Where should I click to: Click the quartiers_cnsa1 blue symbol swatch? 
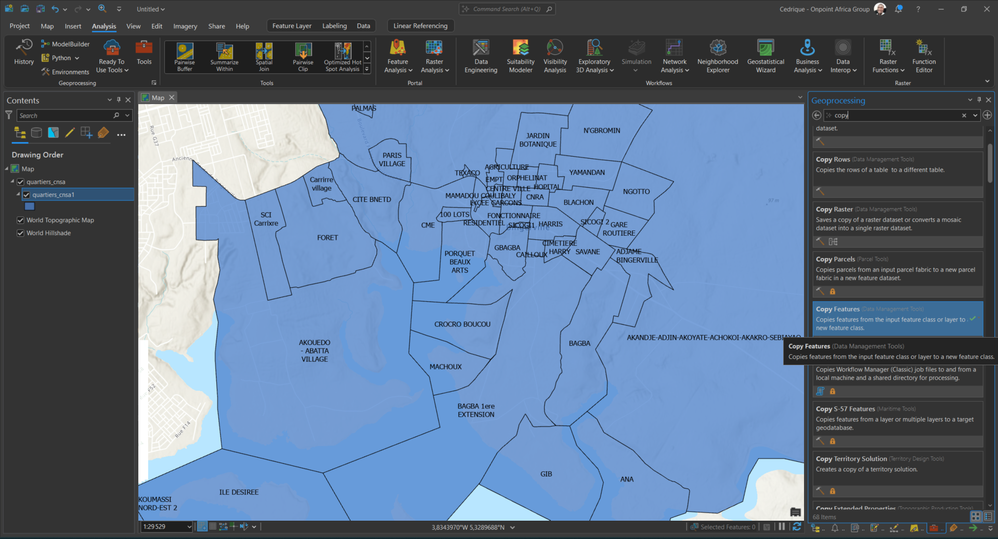[x=29, y=207]
